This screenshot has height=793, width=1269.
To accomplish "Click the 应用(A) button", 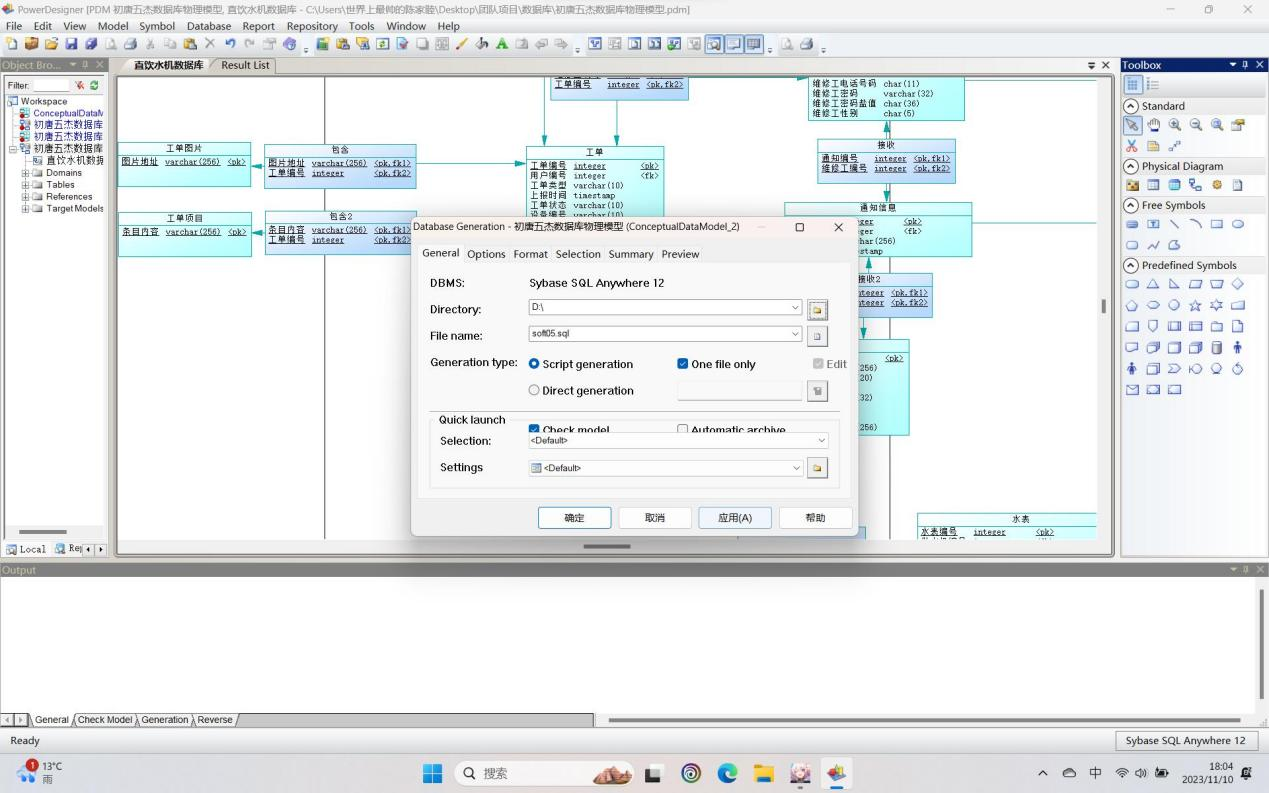I will click(x=734, y=518).
